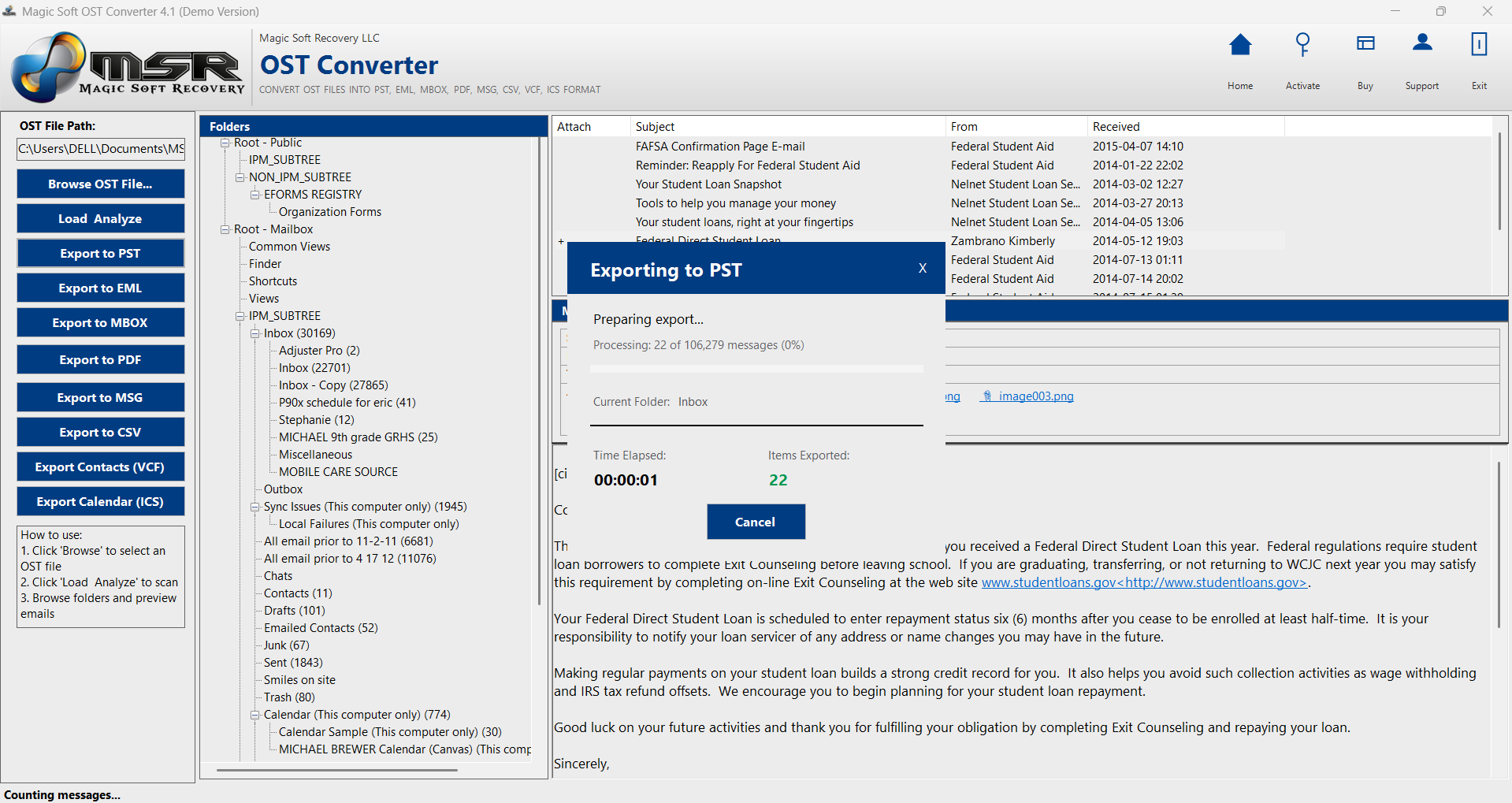The height and width of the screenshot is (803, 1512).
Task: Click the email list vertical scrollbar
Action: pos(1499,181)
